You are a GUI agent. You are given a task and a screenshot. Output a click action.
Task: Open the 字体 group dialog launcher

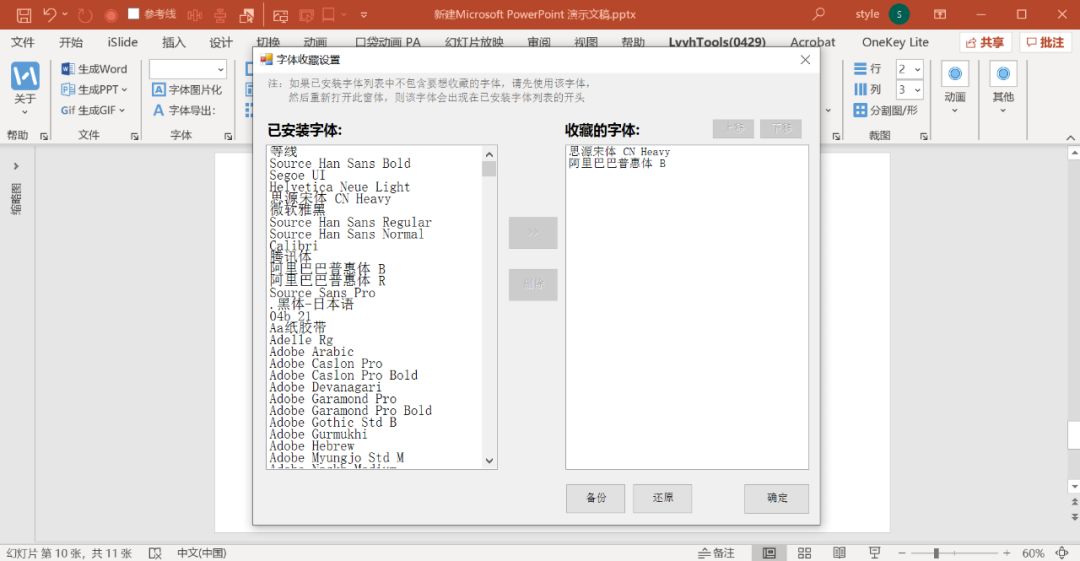click(228, 136)
